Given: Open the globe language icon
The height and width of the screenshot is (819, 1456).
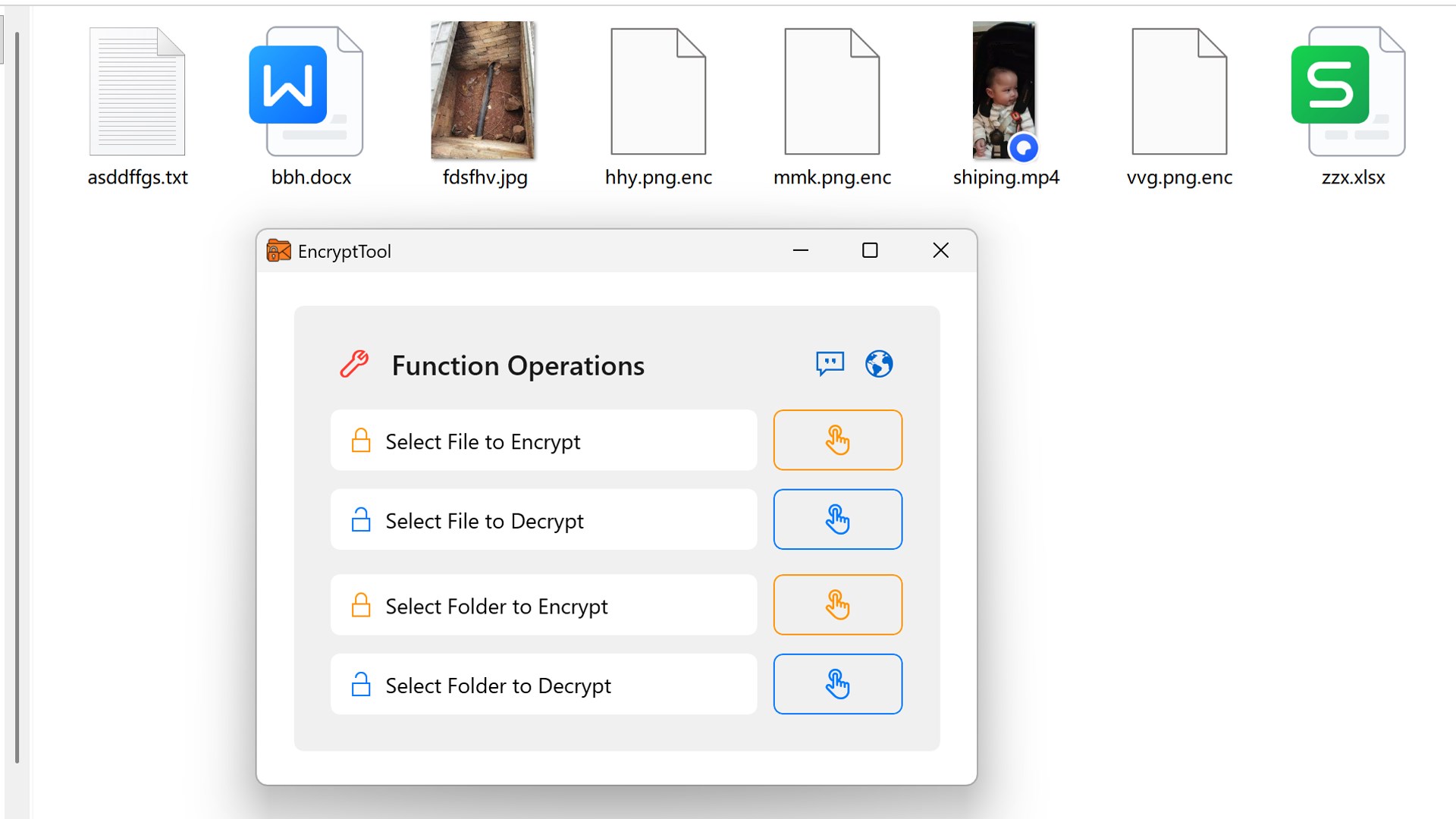Looking at the screenshot, I should coord(879,364).
